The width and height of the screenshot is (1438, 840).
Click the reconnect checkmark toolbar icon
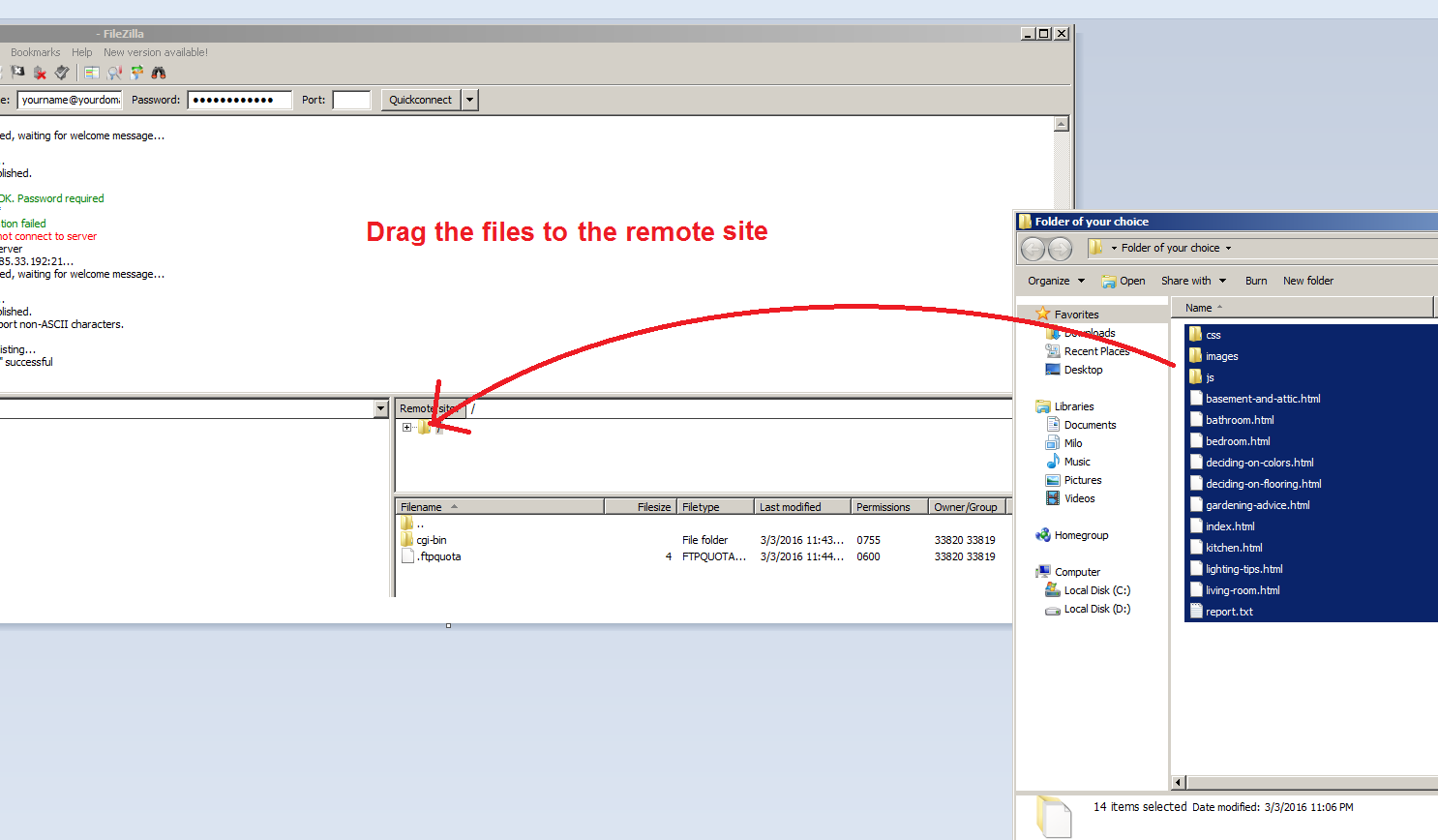point(62,73)
